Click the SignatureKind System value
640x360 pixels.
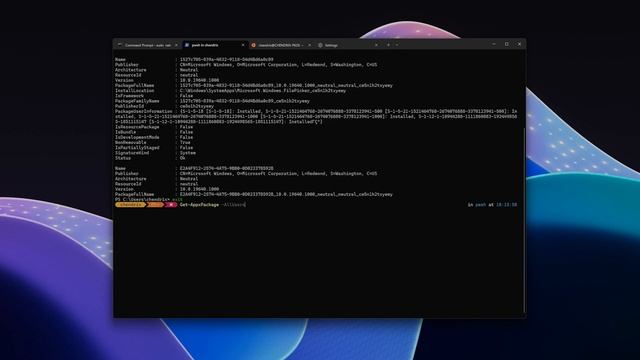click(188, 153)
